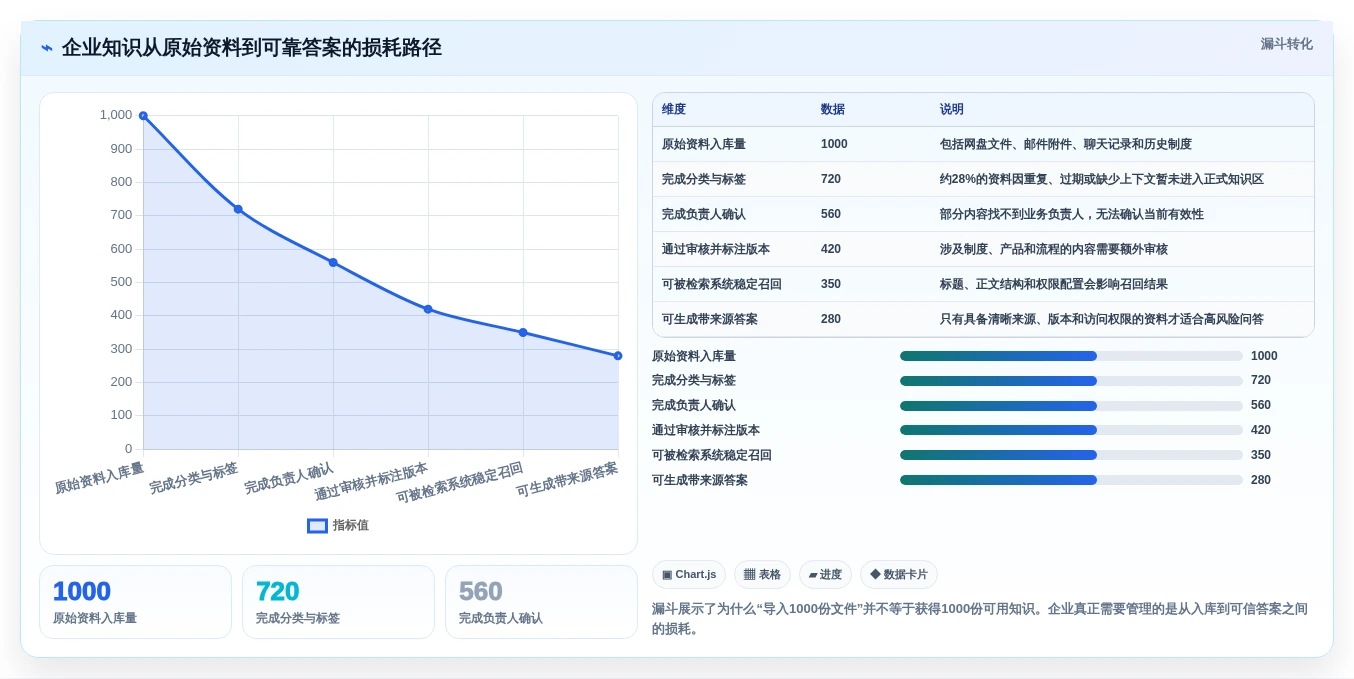The image size is (1354, 679).
Task: Click x-axis label 可生成带来源答案 under chart
Action: click(567, 480)
